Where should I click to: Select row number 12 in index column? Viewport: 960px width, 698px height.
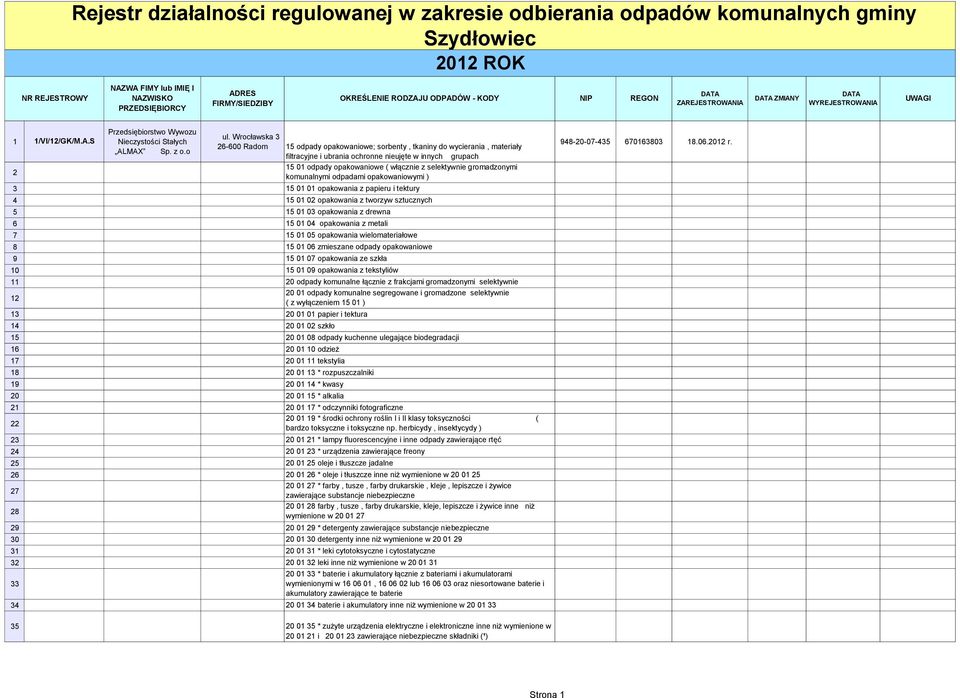click(15, 298)
